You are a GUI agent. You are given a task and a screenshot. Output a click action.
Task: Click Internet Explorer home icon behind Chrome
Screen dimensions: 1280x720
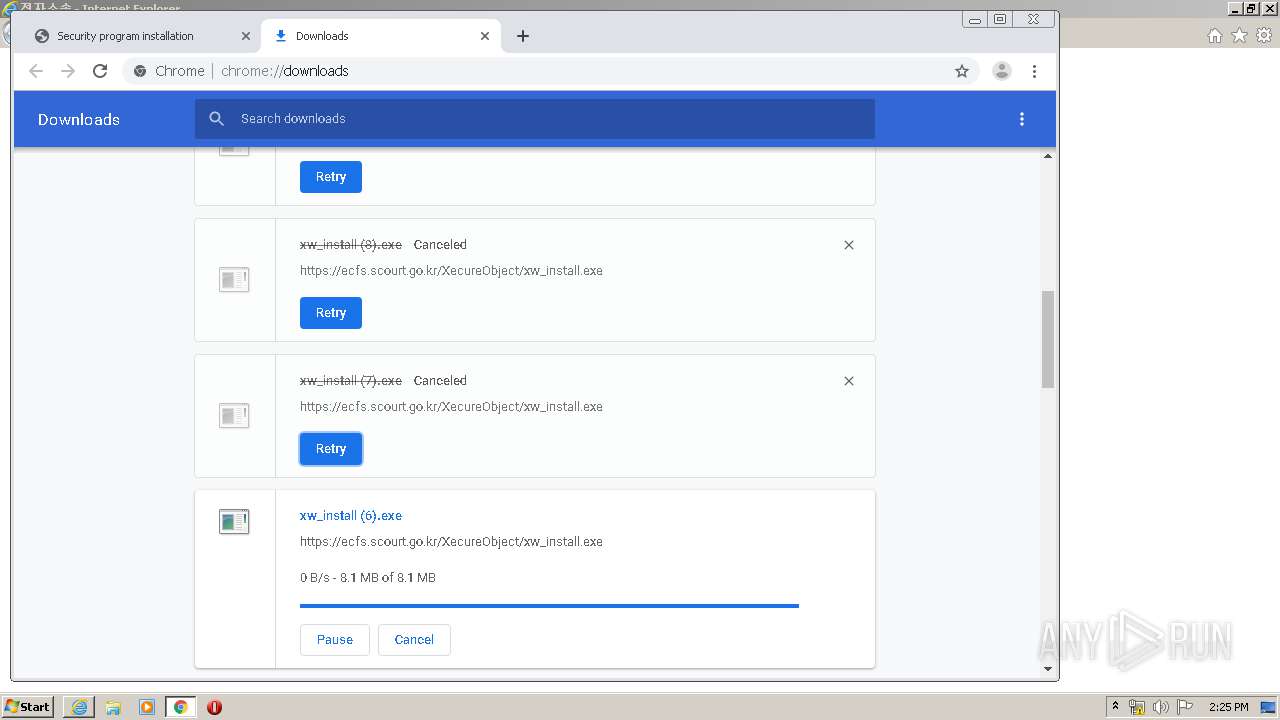pos(1214,36)
